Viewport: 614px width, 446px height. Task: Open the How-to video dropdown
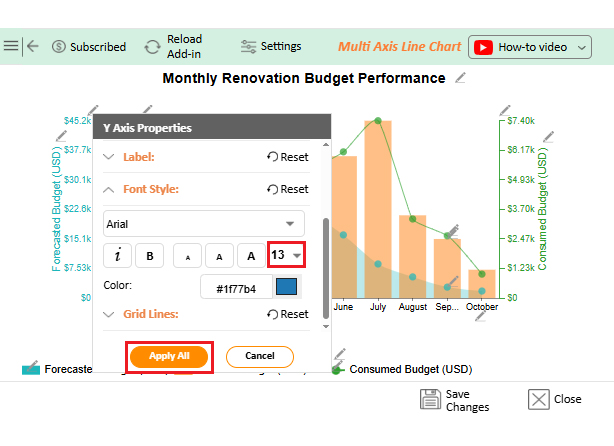529,47
